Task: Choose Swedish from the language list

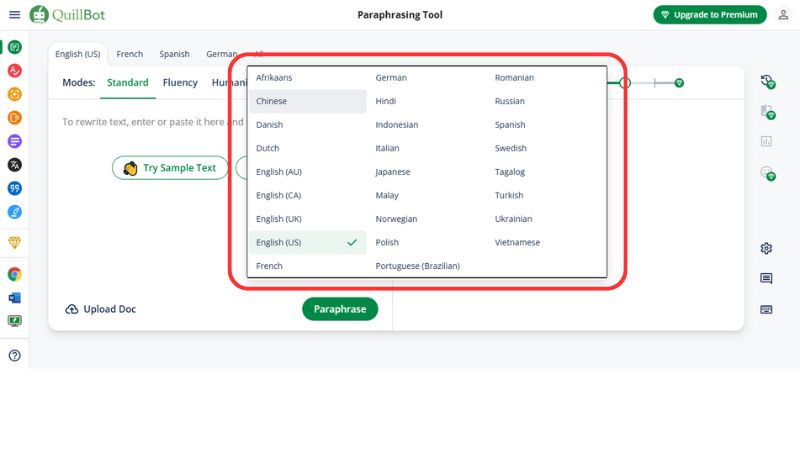Action: (547, 148)
